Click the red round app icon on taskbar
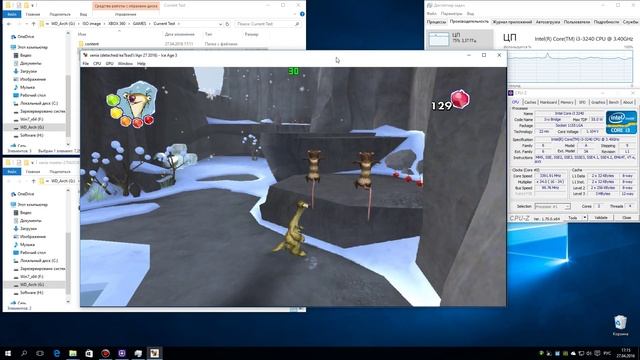640x360 pixels. click(105, 353)
